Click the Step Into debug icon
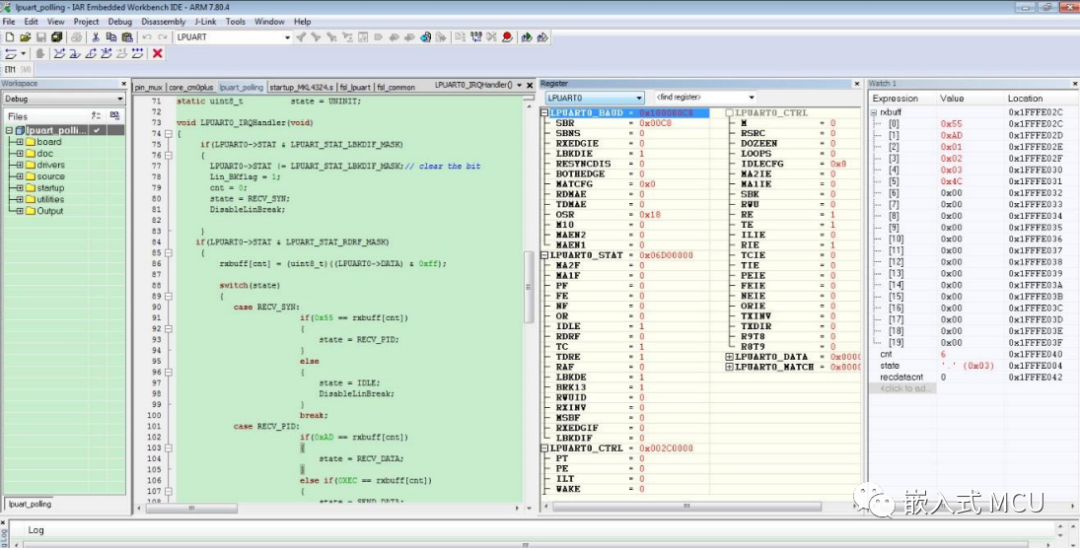1080x550 pixels. click(x=74, y=54)
